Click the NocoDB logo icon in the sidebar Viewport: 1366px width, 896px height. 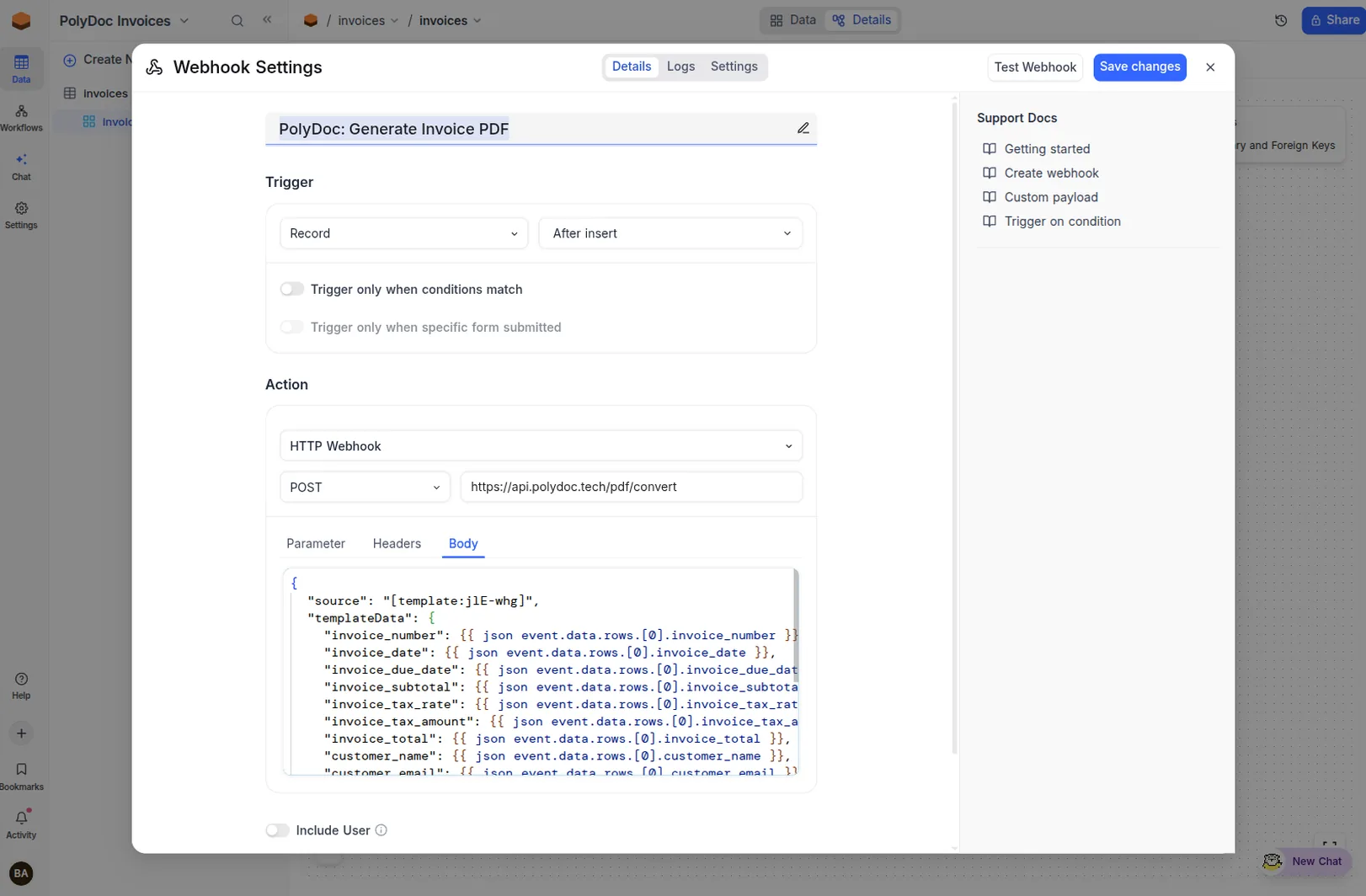21,21
